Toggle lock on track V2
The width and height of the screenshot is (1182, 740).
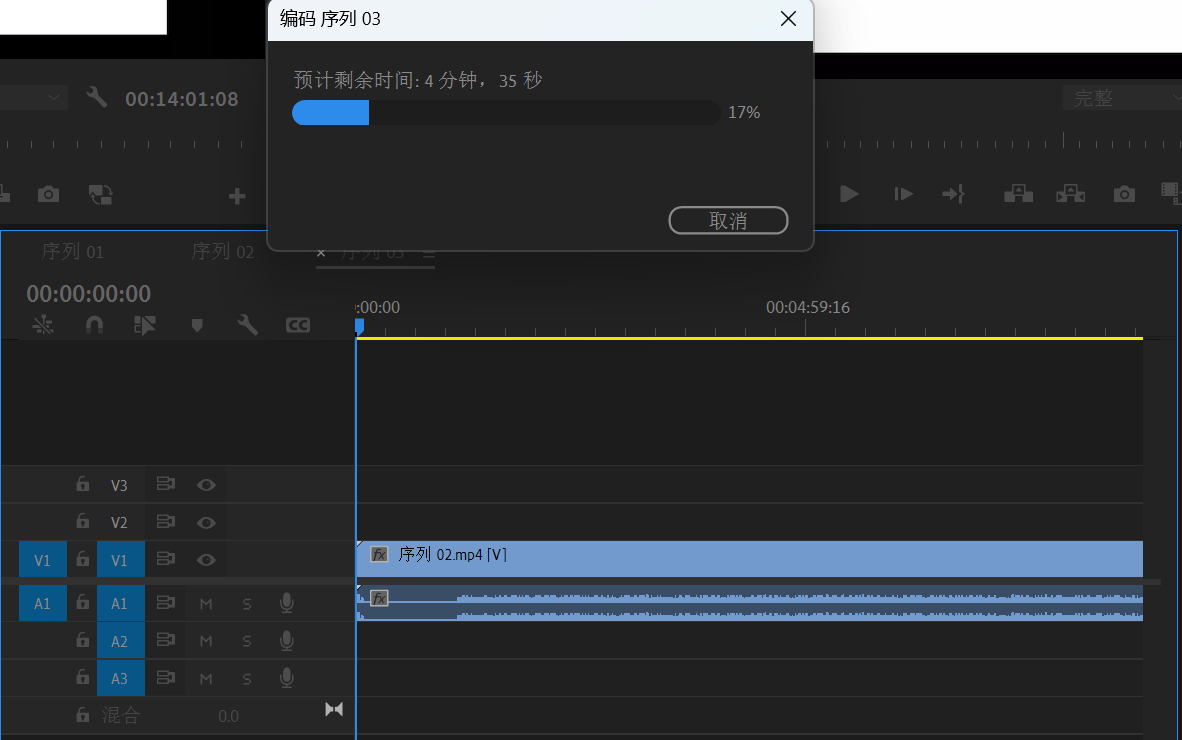click(83, 521)
